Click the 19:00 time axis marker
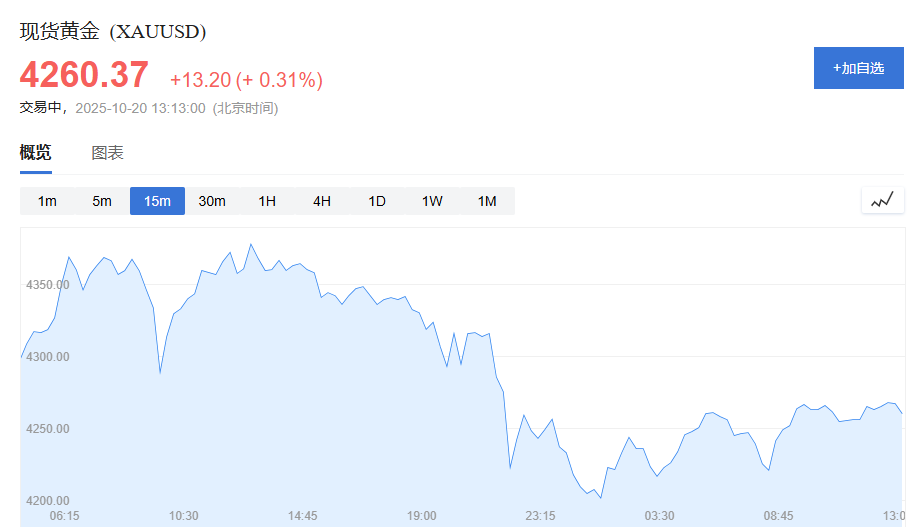The width and height of the screenshot is (907, 527). [422, 515]
